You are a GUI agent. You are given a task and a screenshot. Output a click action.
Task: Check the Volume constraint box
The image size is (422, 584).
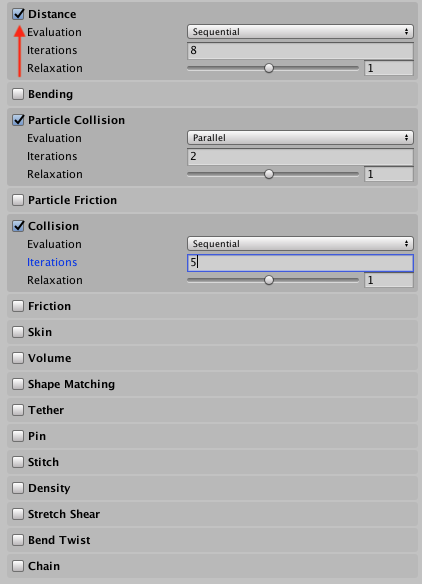point(18,358)
